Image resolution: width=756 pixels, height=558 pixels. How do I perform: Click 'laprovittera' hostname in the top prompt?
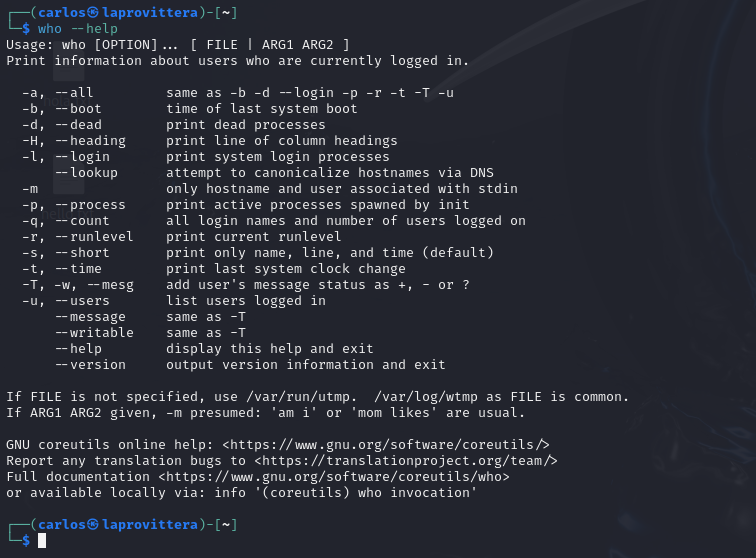[150, 13]
